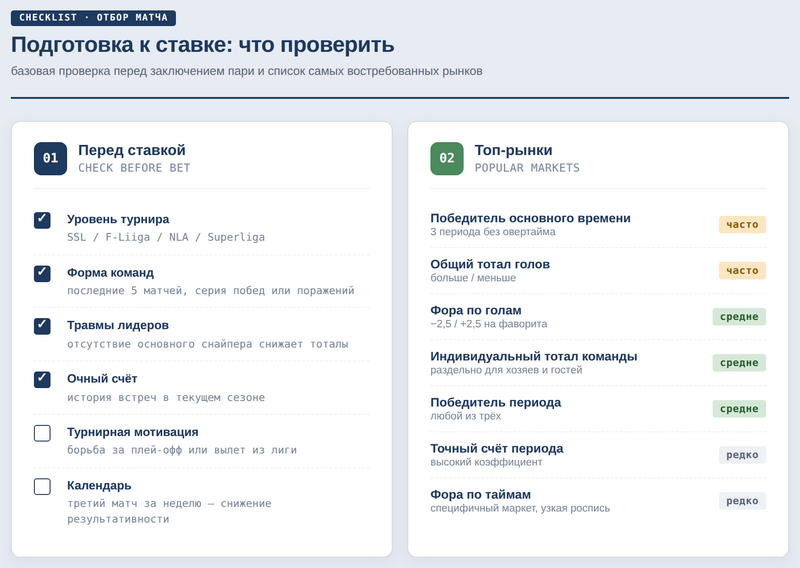
Task: Select the «Победитель основного времени» market
Action: (x=598, y=225)
